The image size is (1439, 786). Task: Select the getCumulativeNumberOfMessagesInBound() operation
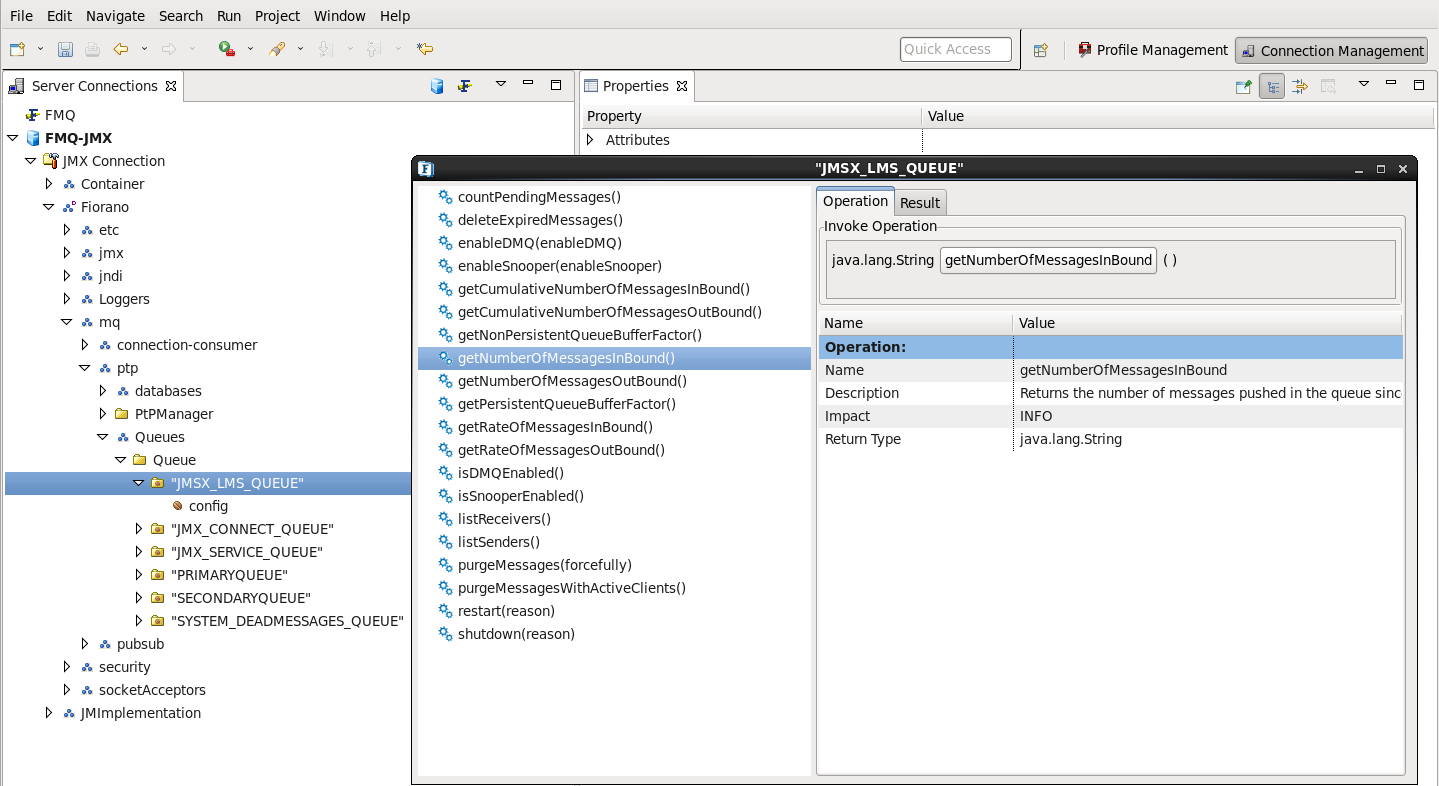click(x=604, y=289)
